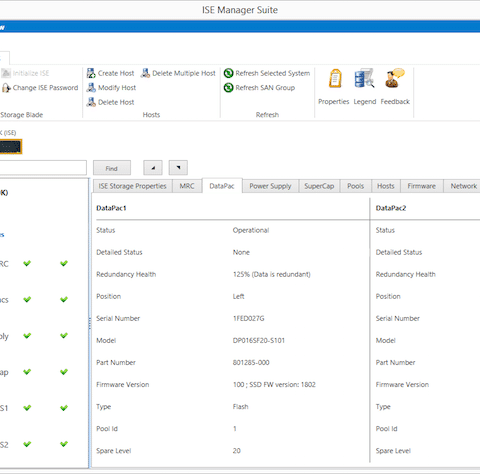Screen dimensions: 480x474
Task: Click the Refresh SAN Group label
Action: click(265, 88)
